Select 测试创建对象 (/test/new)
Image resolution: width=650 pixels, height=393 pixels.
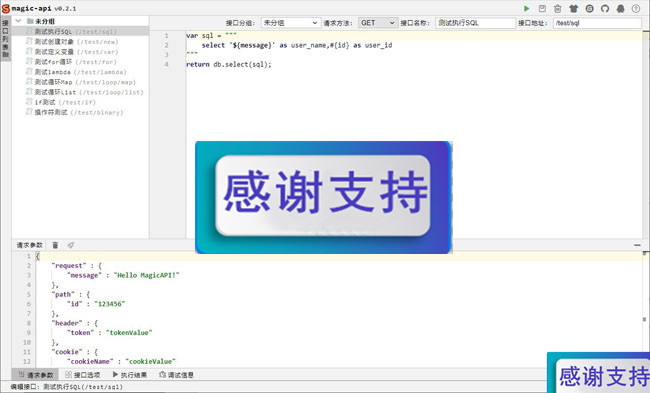pyautogui.click(x=80, y=41)
